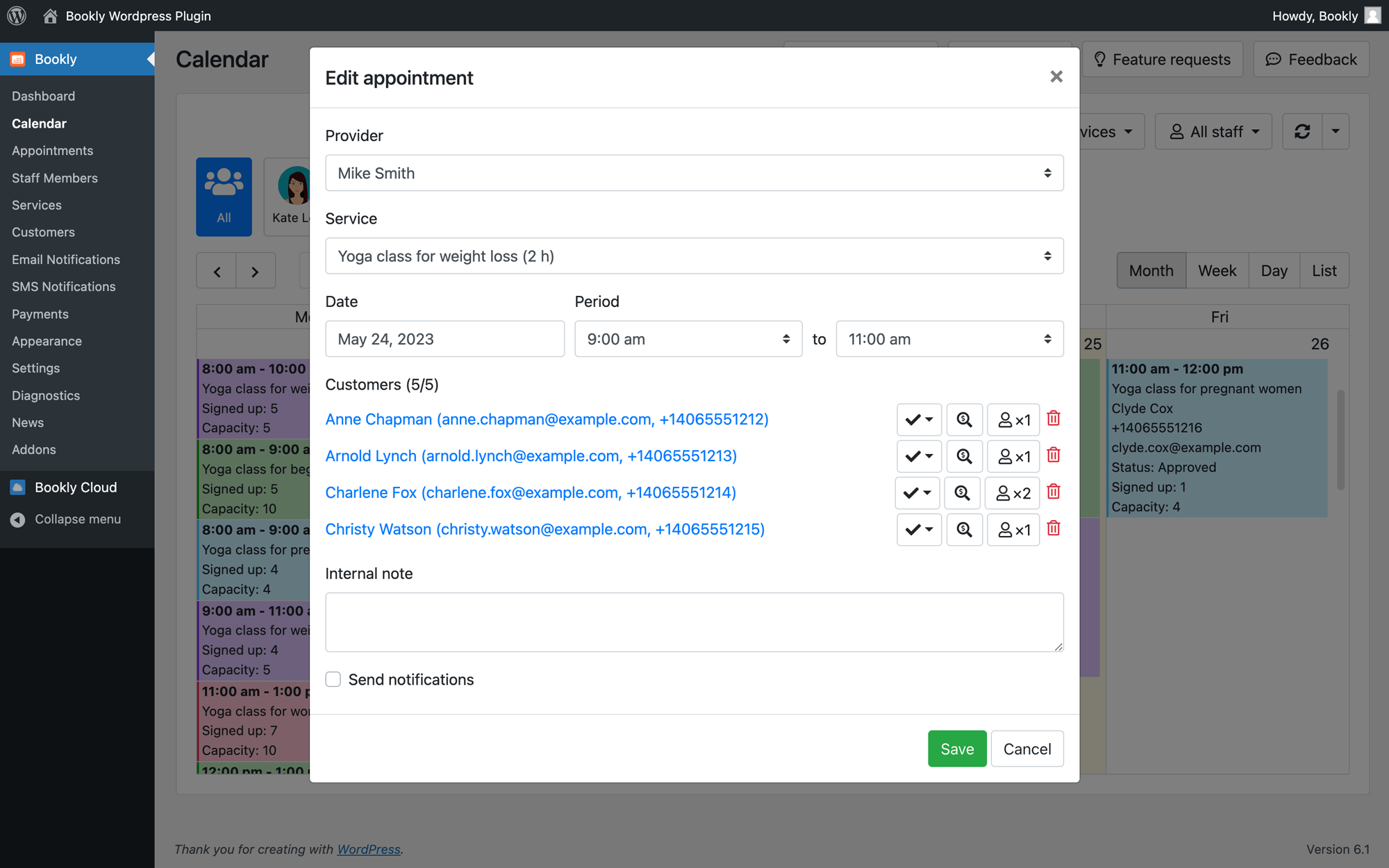Open Services in the sidebar menu
Screen dimensions: 1389x868
tap(36, 205)
